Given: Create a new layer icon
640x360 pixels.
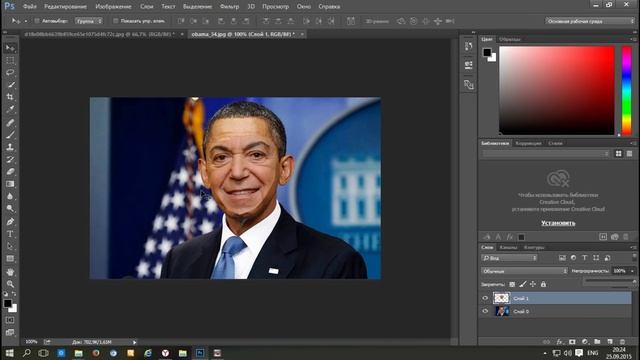Looking at the screenshot, I should pyautogui.click(x=610, y=342).
